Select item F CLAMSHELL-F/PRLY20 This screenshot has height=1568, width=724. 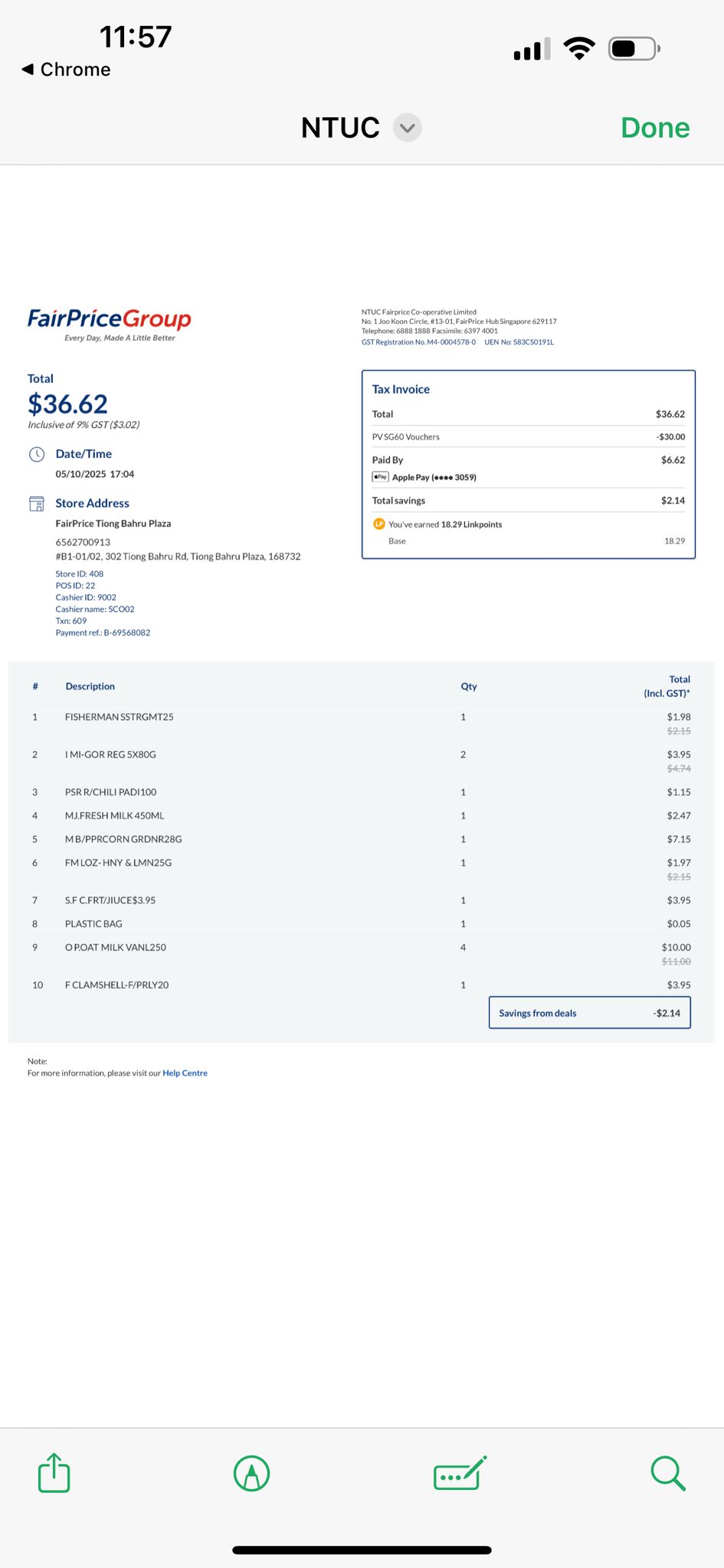point(117,985)
